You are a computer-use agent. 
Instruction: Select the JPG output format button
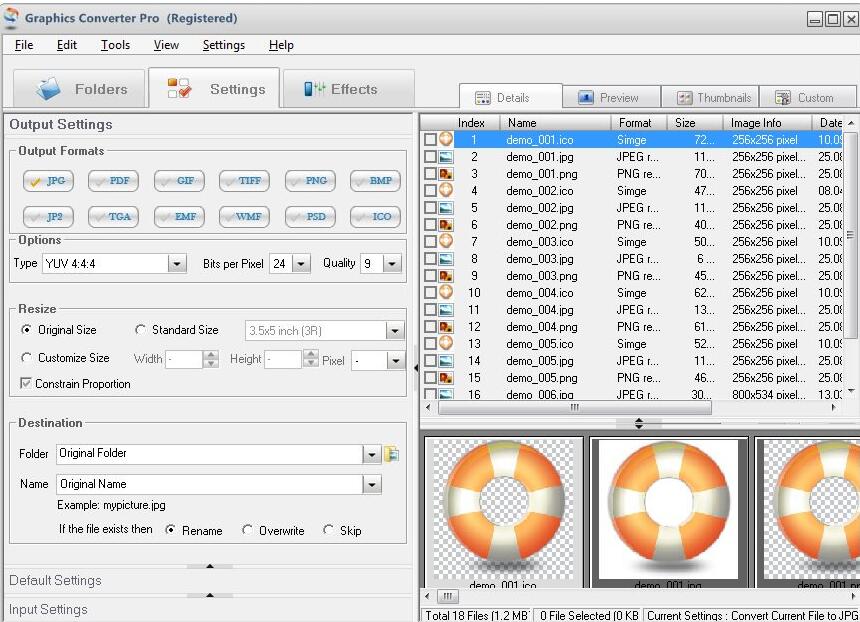[48, 181]
